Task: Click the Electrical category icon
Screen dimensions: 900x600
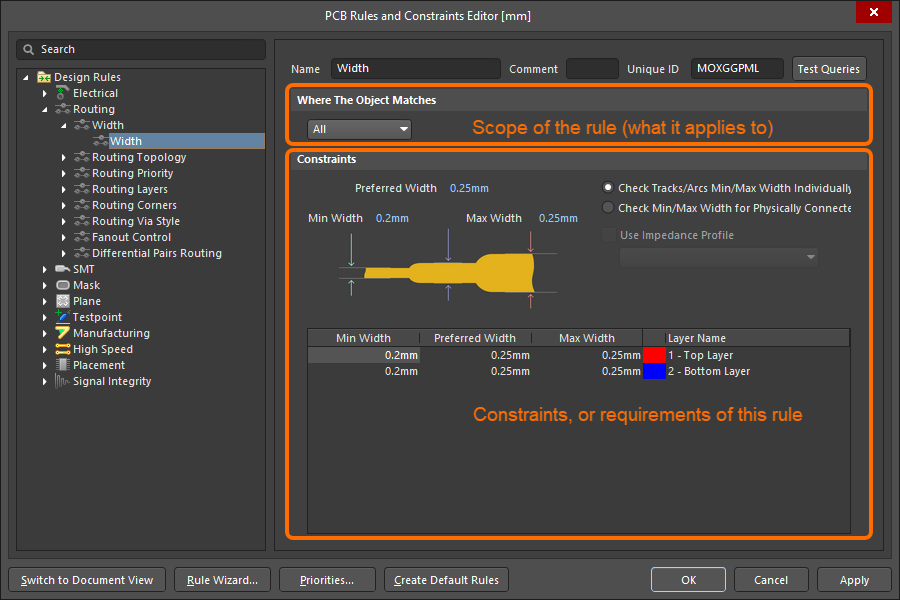Action: [62, 93]
